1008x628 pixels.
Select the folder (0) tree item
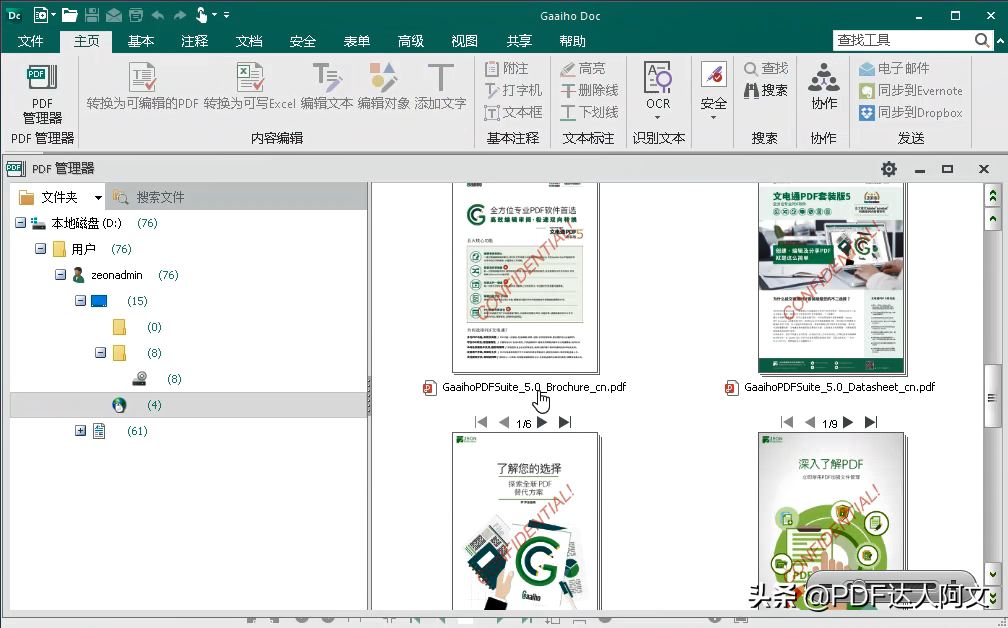click(137, 327)
